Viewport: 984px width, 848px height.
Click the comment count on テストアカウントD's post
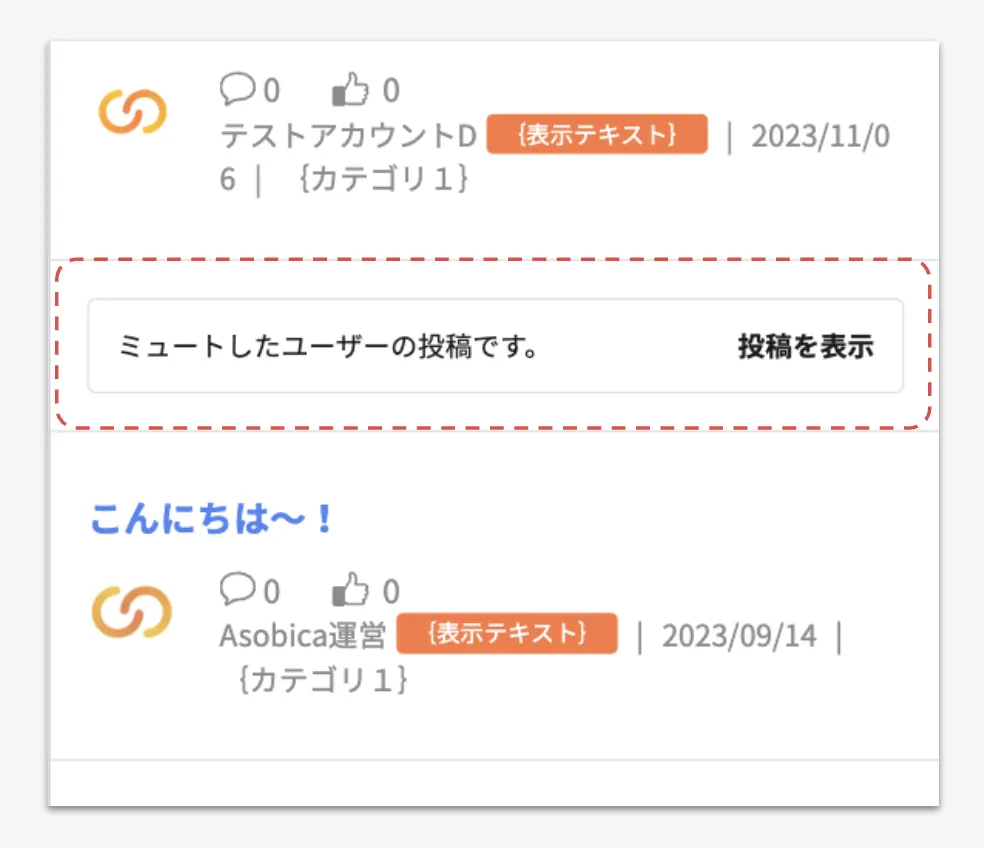pos(271,91)
